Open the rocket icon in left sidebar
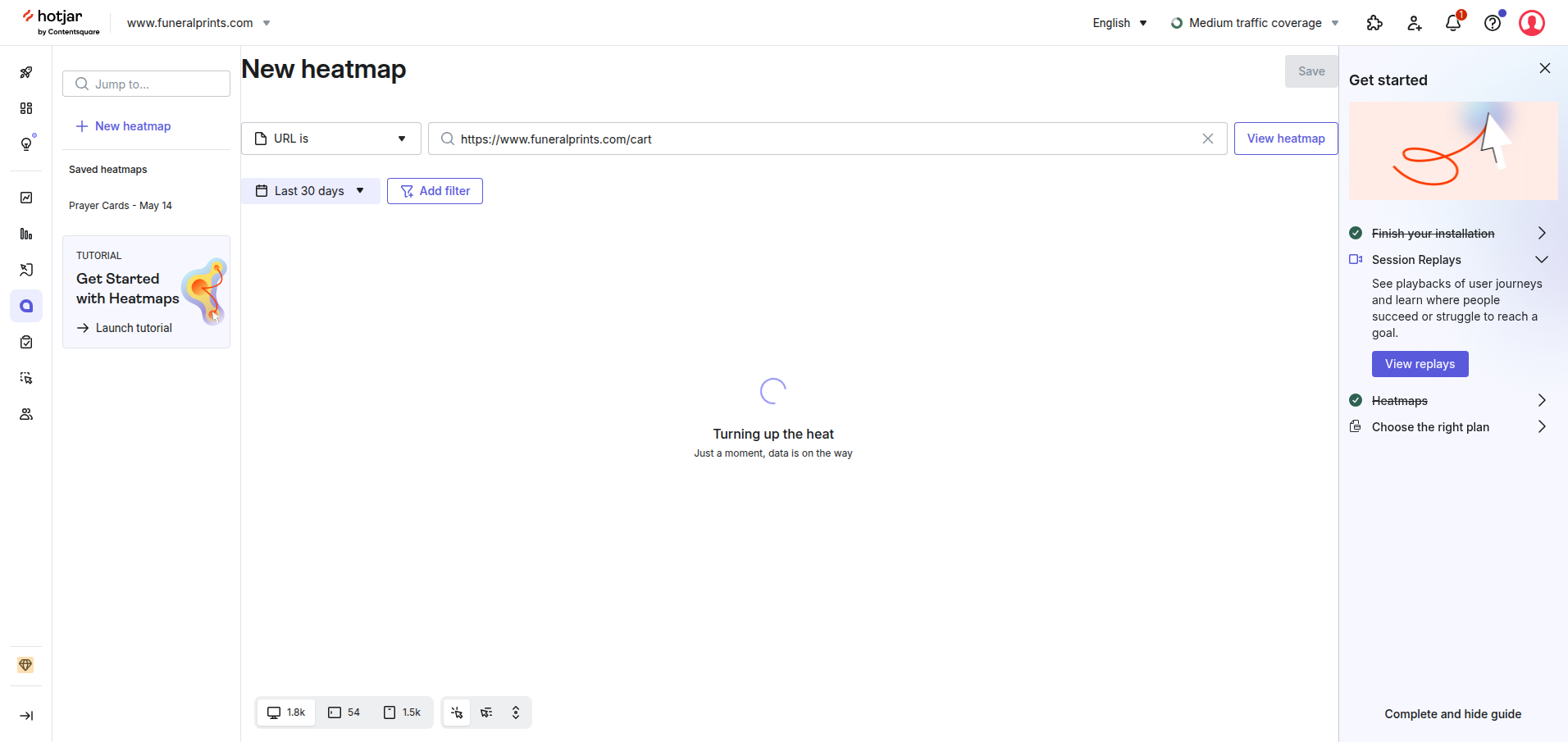This screenshot has width=1568, height=742. click(26, 72)
